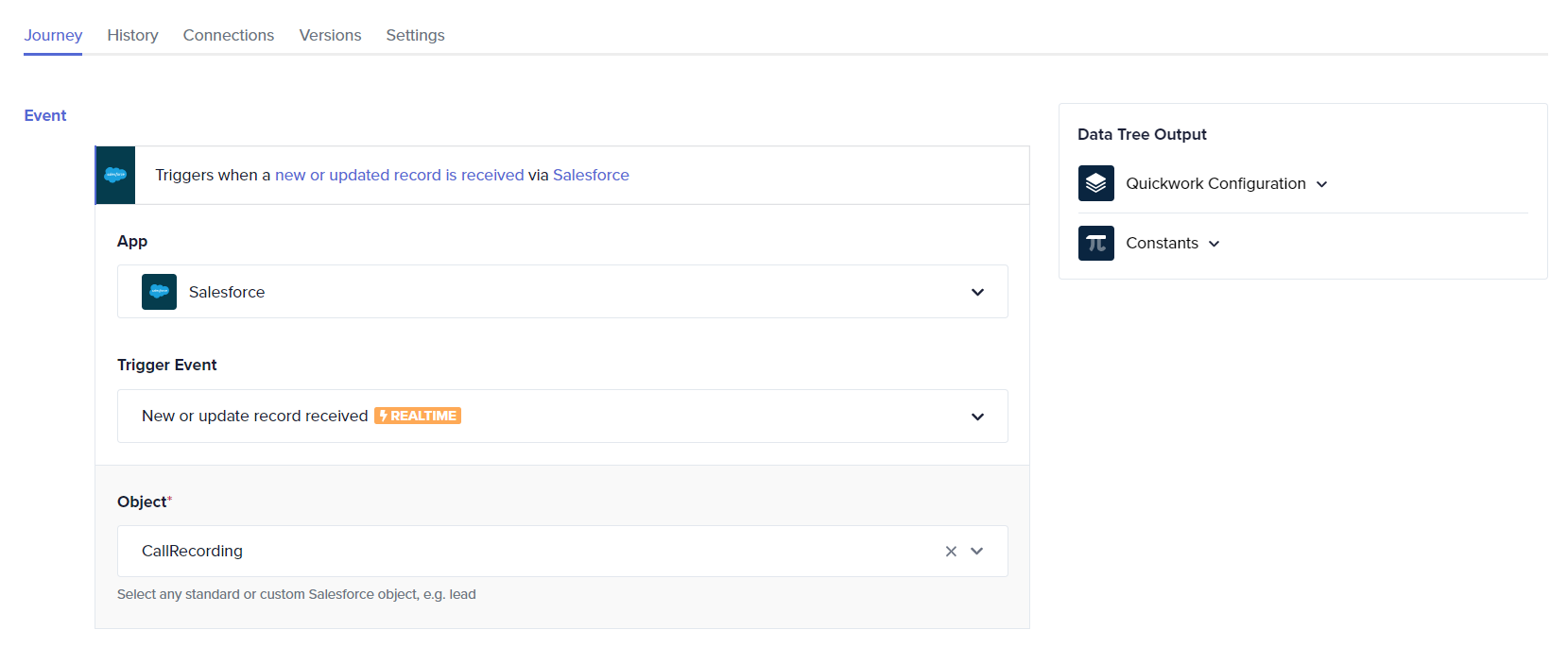Click the Quickwork Configuration layers icon
The height and width of the screenshot is (647, 1568).
pos(1095,183)
